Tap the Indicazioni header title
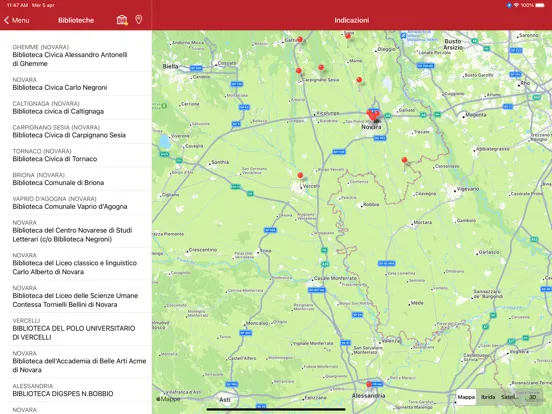 tap(352, 20)
